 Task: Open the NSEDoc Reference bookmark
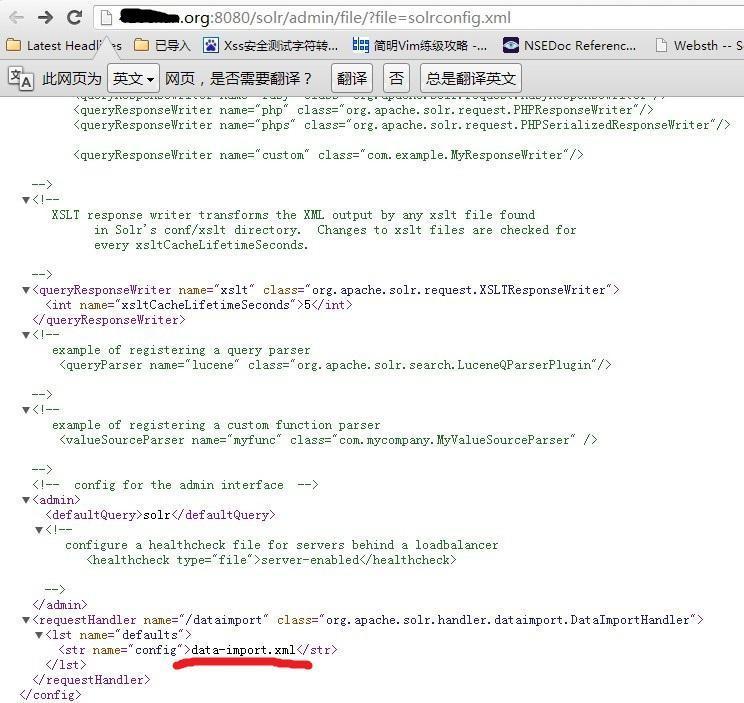click(569, 46)
